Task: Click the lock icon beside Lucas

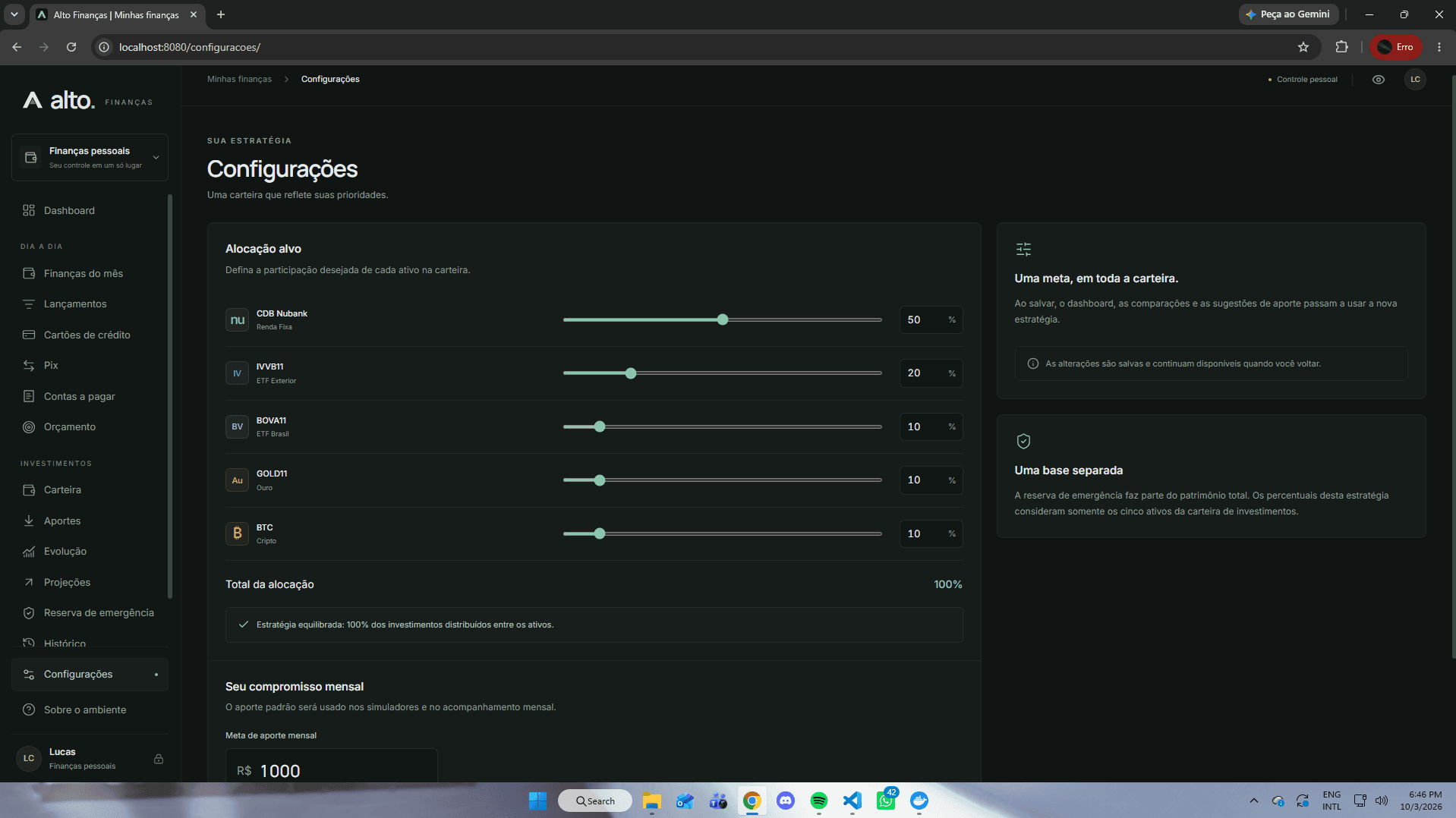Action: click(x=159, y=759)
